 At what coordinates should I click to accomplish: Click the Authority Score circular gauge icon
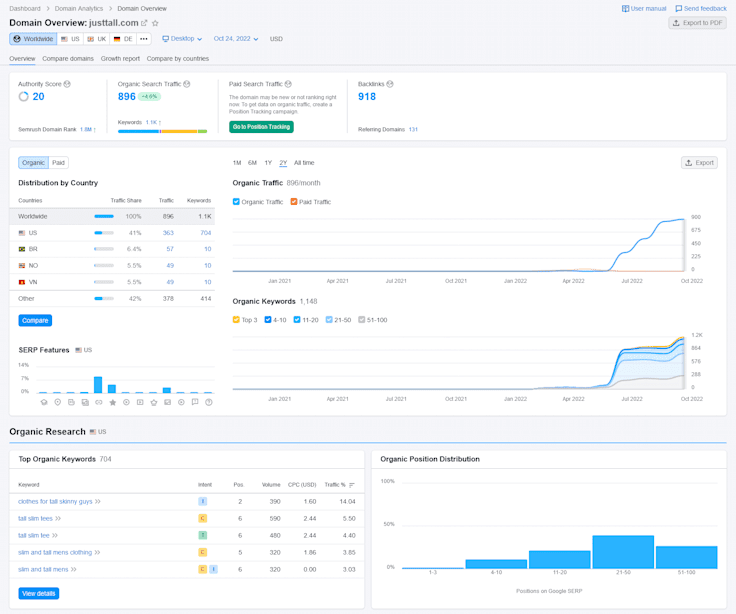click(x=23, y=97)
